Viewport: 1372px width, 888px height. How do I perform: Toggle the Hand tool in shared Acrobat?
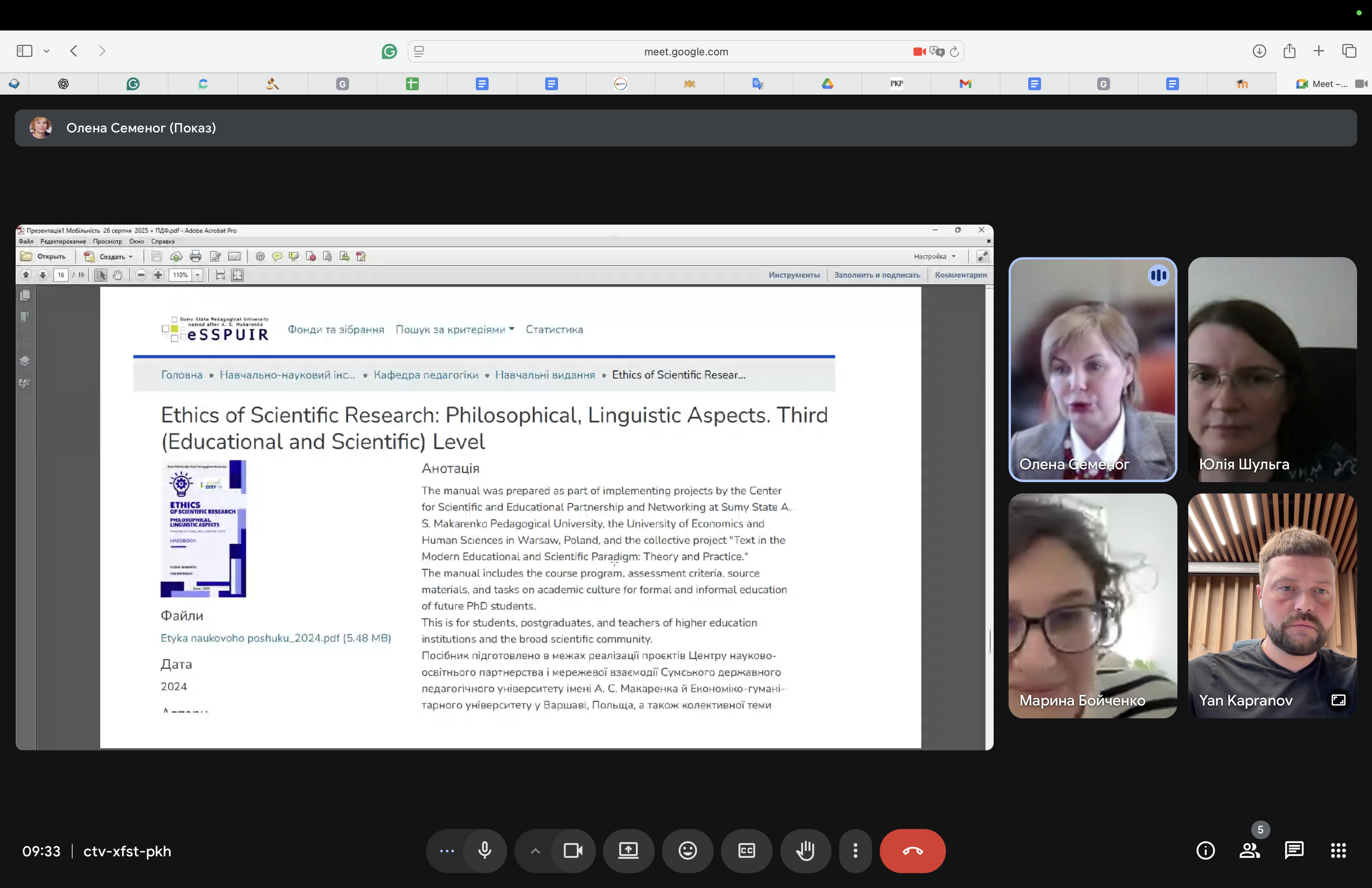[x=118, y=276]
